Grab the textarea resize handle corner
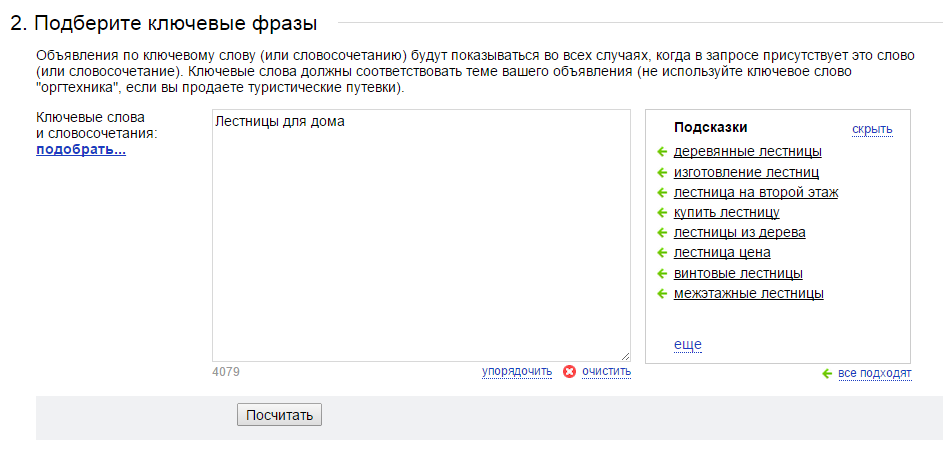Screen dimensions: 943x463 625,356
